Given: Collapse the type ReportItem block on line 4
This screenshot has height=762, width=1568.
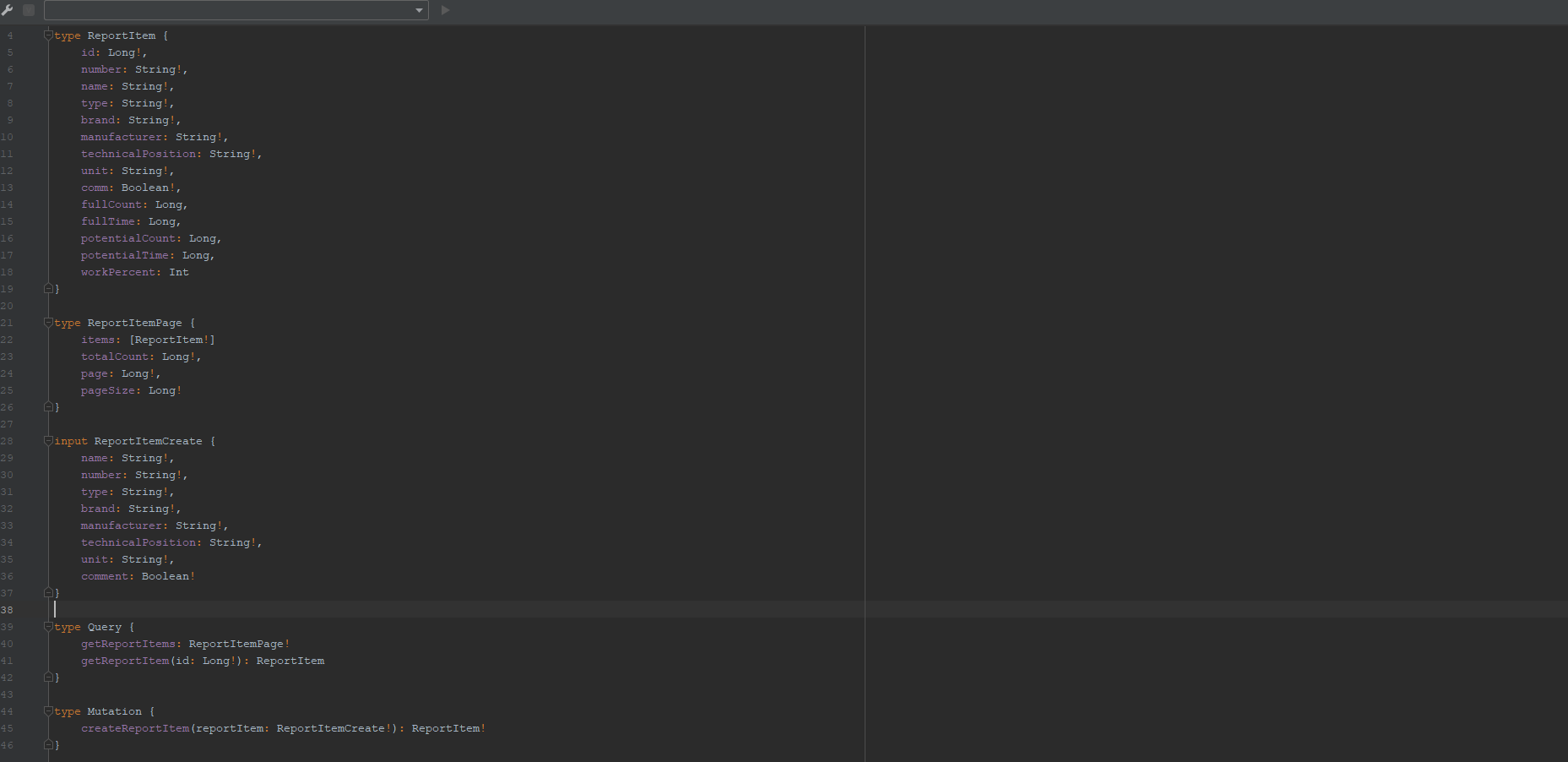Looking at the screenshot, I should 48,35.
